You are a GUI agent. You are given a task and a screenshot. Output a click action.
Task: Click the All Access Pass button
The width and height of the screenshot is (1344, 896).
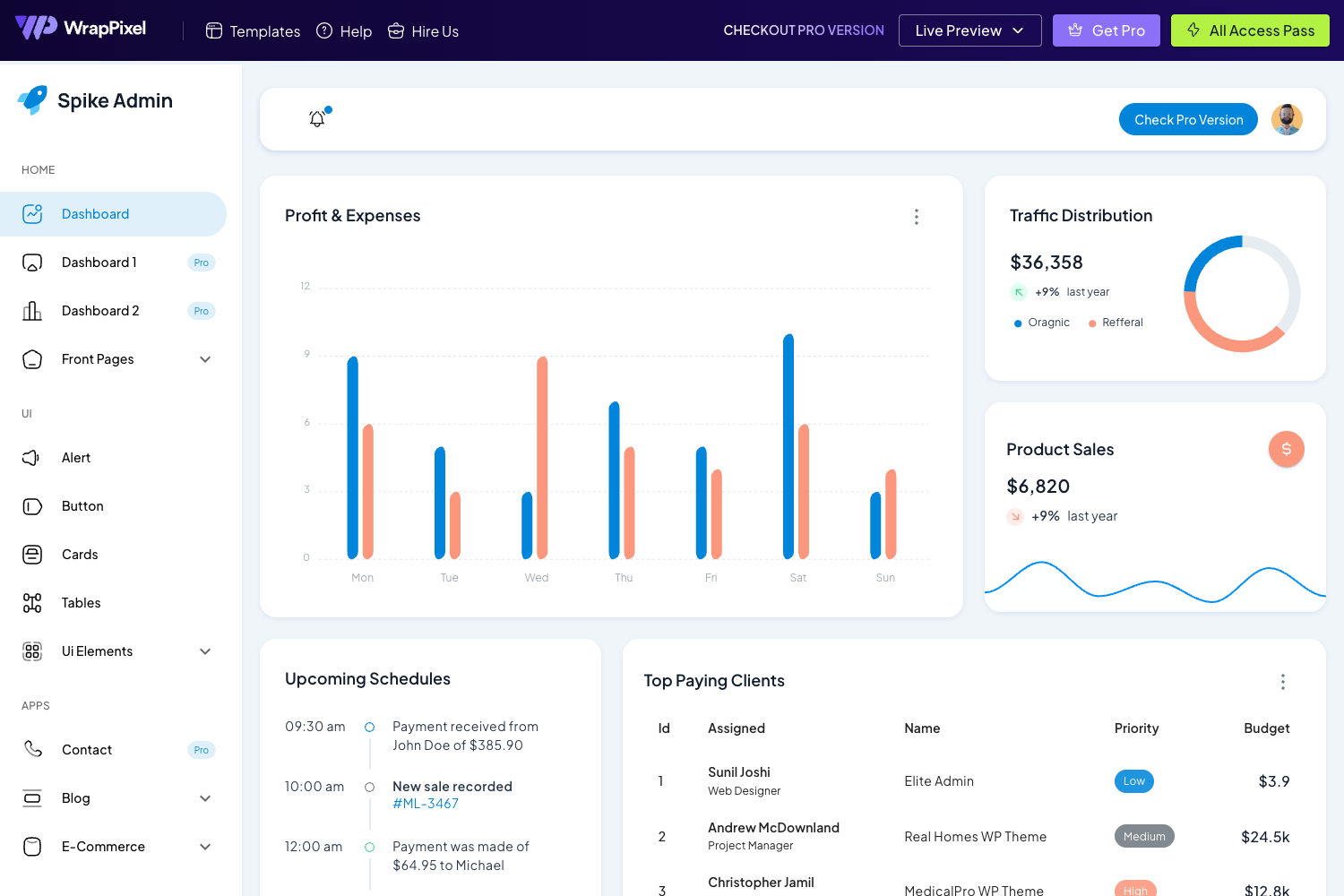[1250, 30]
